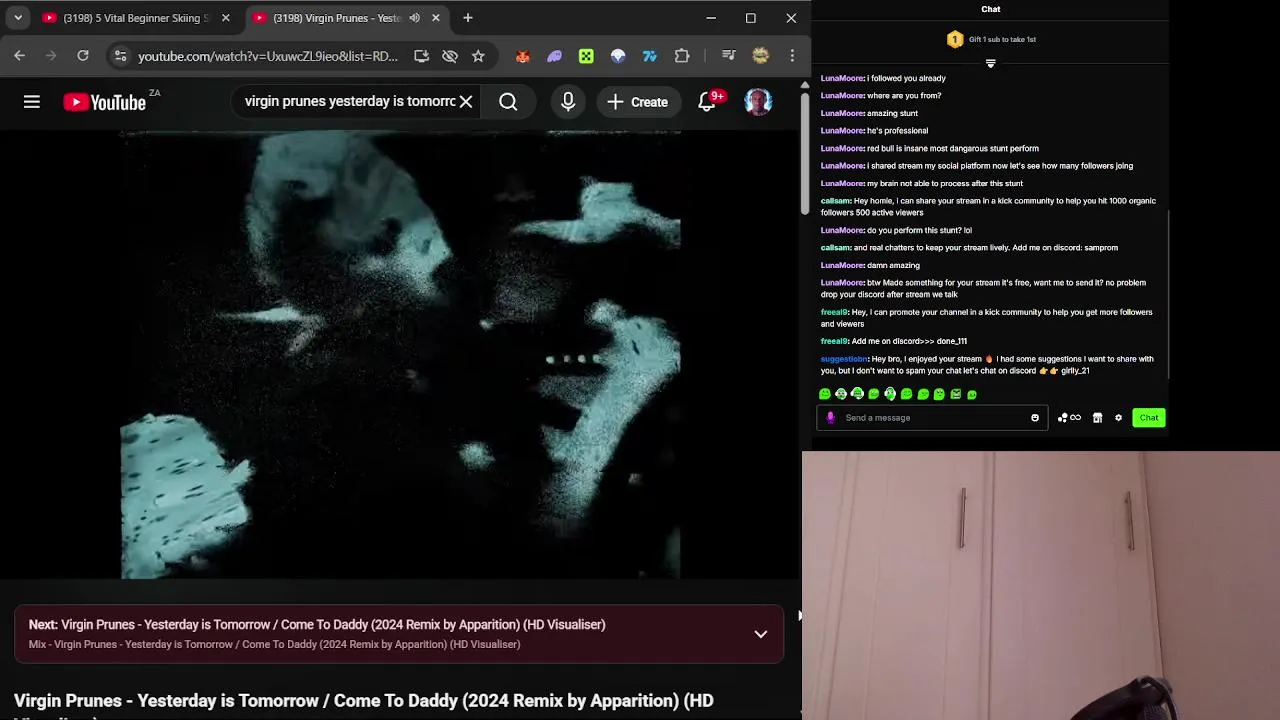Open the Chrome profile avatar
The height and width of the screenshot is (720, 1280).
coord(760,56)
